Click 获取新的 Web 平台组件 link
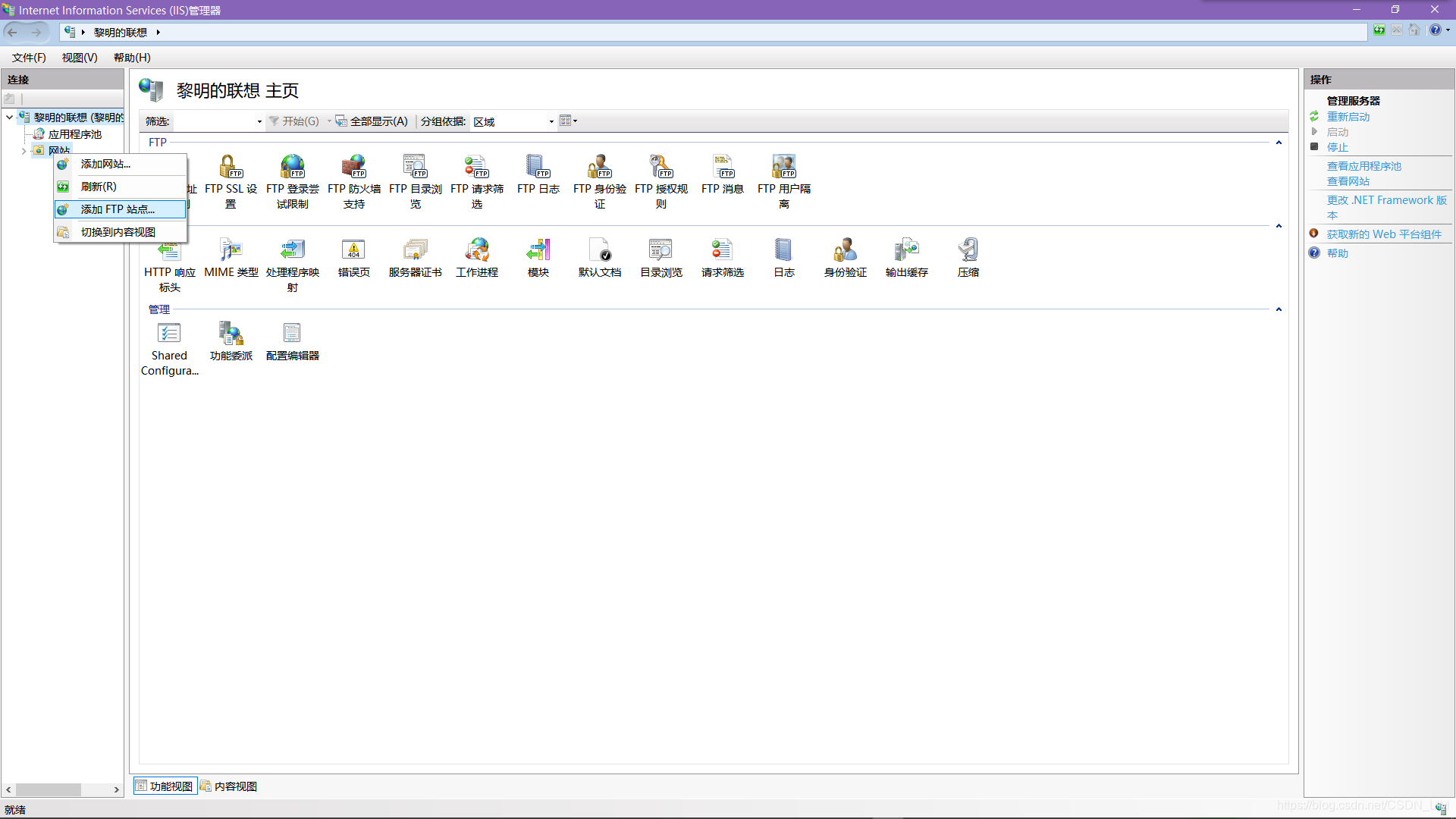Viewport: 1456px width, 819px height. 1383,234
